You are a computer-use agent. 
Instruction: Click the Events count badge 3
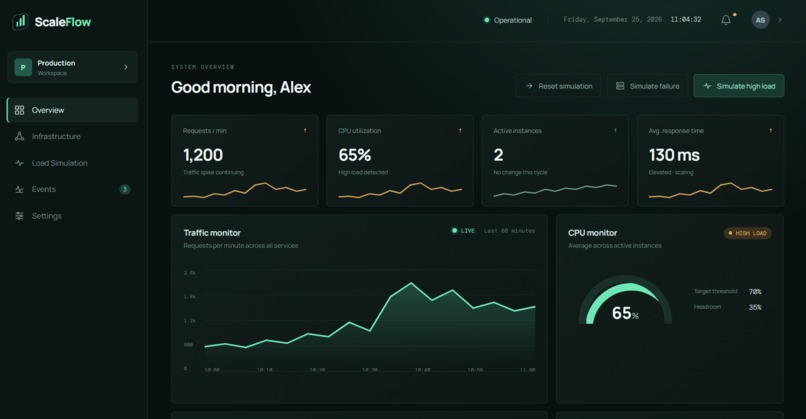tap(125, 189)
